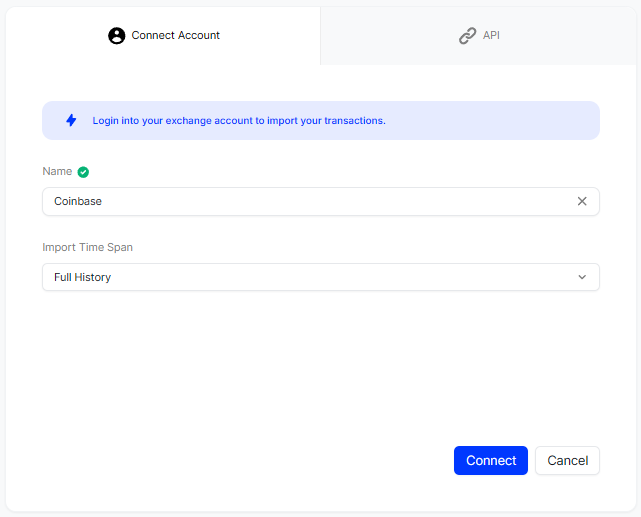Click the Name field label
This screenshot has width=641, height=517.
click(x=57, y=171)
